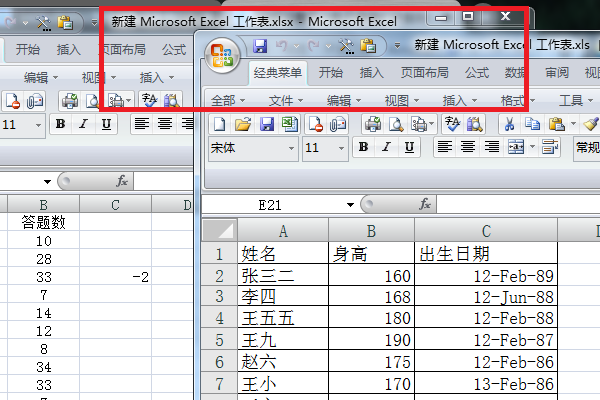Viewport: 600px width, 400px height.
Task: Toggle Wrap Text icon in front window
Action: tap(550, 147)
